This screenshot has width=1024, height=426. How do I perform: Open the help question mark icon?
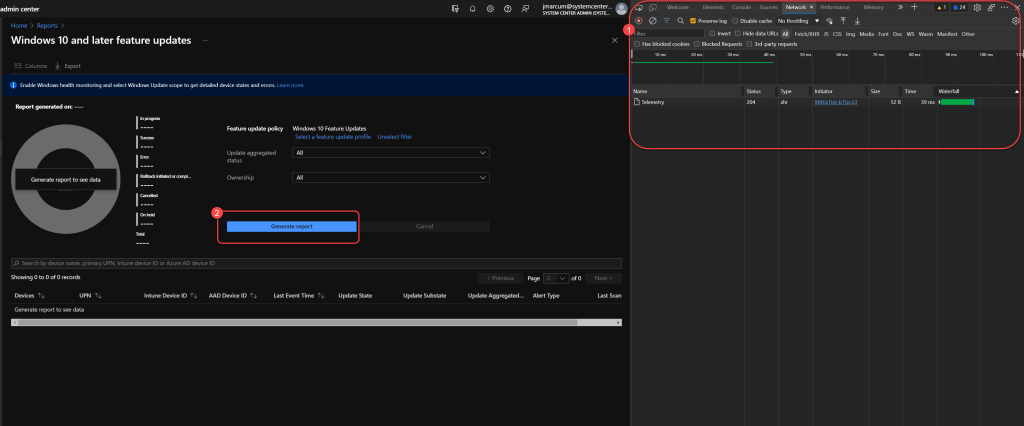click(508, 8)
